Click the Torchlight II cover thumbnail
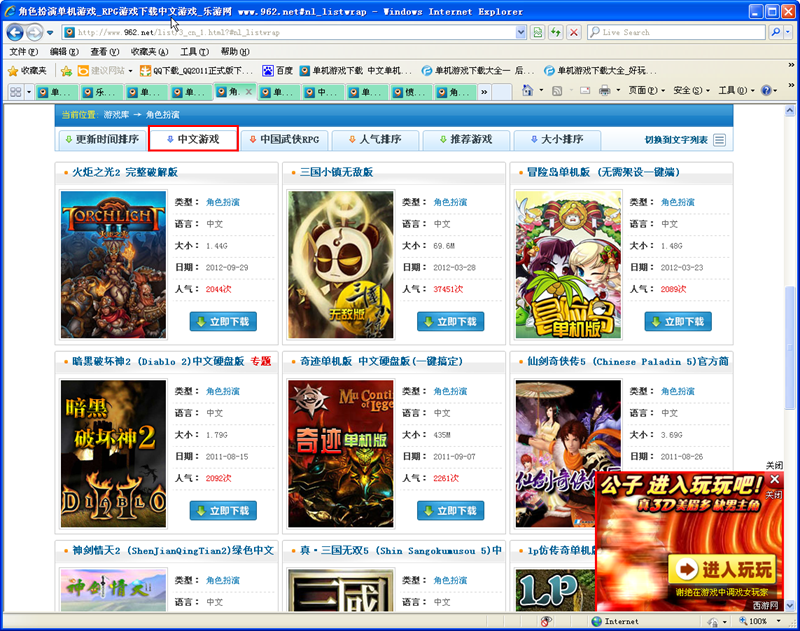 pyautogui.click(x=113, y=264)
